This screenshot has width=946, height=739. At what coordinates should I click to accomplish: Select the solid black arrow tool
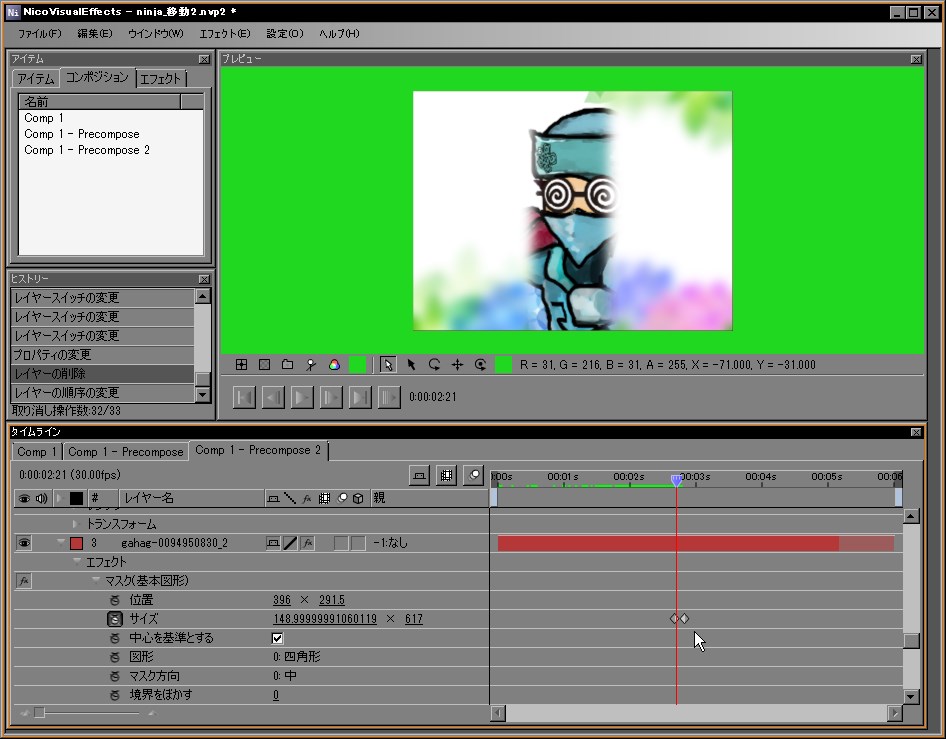point(411,364)
